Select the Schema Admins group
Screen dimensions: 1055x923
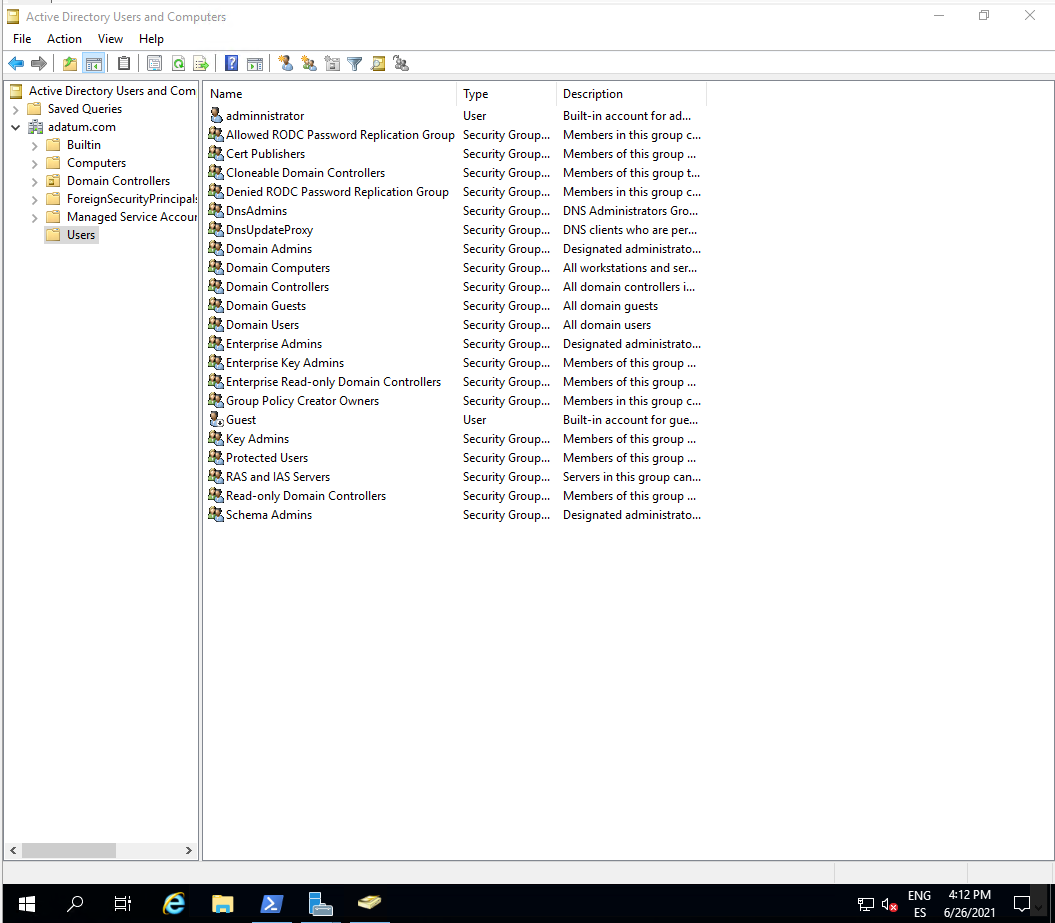pos(260,515)
